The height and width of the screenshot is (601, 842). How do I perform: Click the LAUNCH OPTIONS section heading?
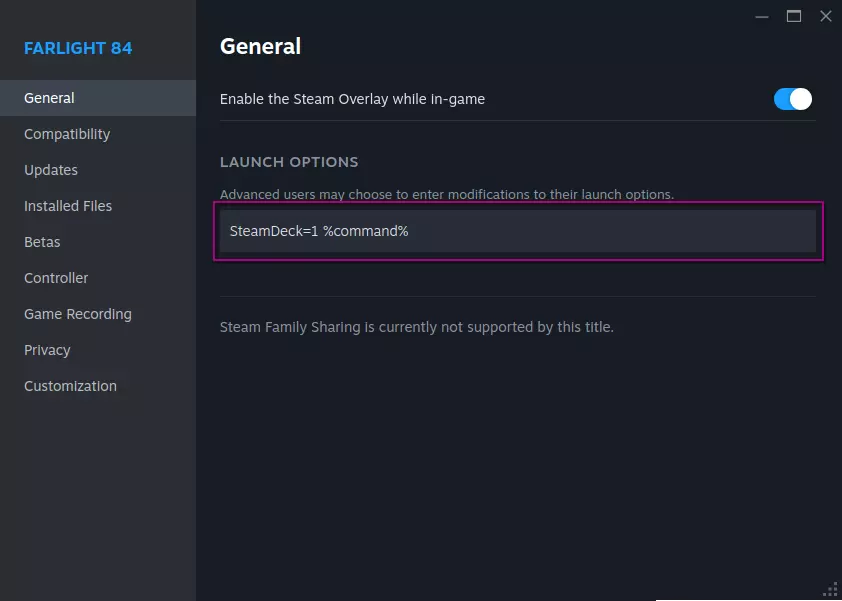[x=289, y=162]
